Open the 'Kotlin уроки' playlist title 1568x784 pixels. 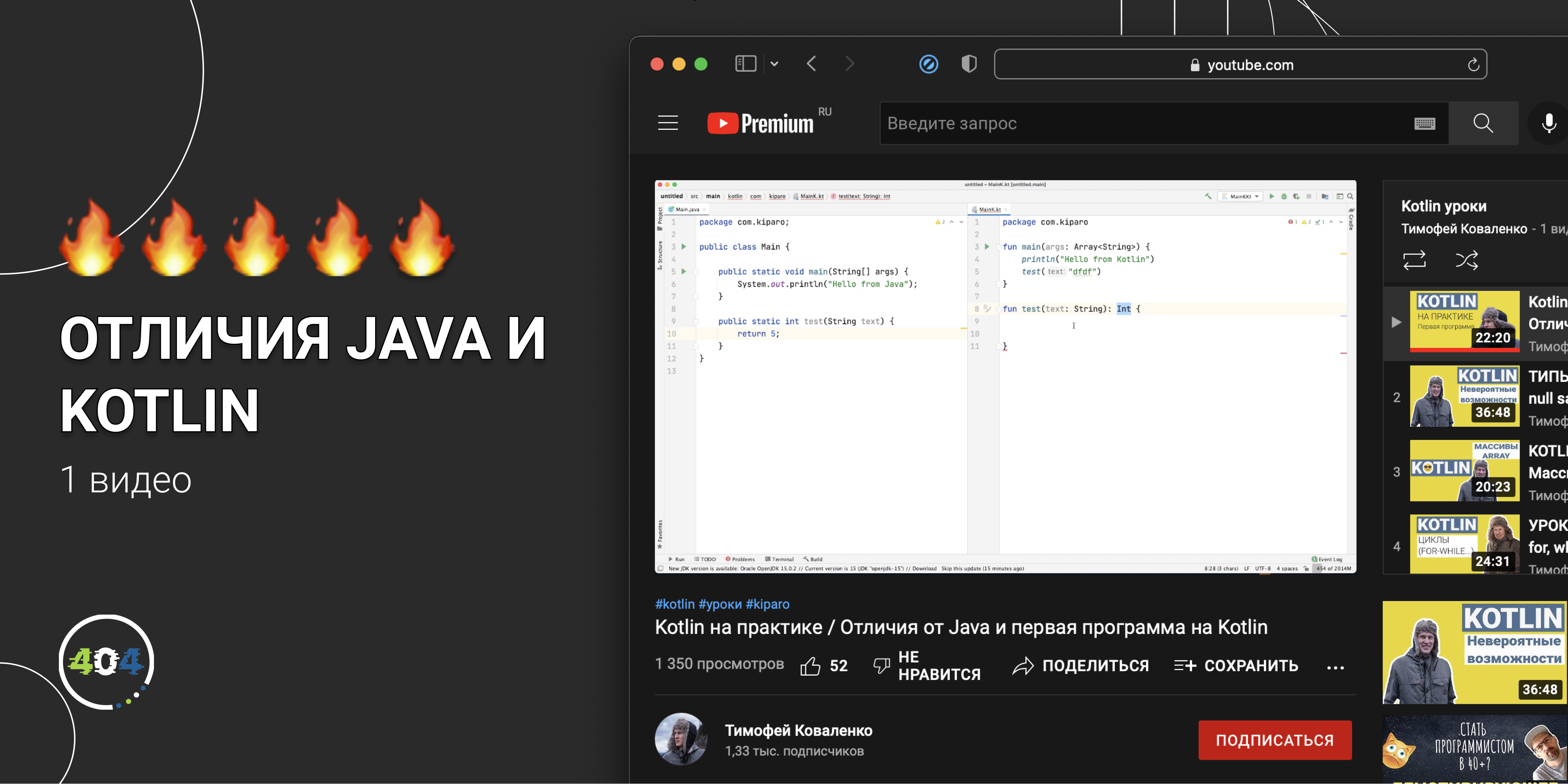pos(1444,206)
